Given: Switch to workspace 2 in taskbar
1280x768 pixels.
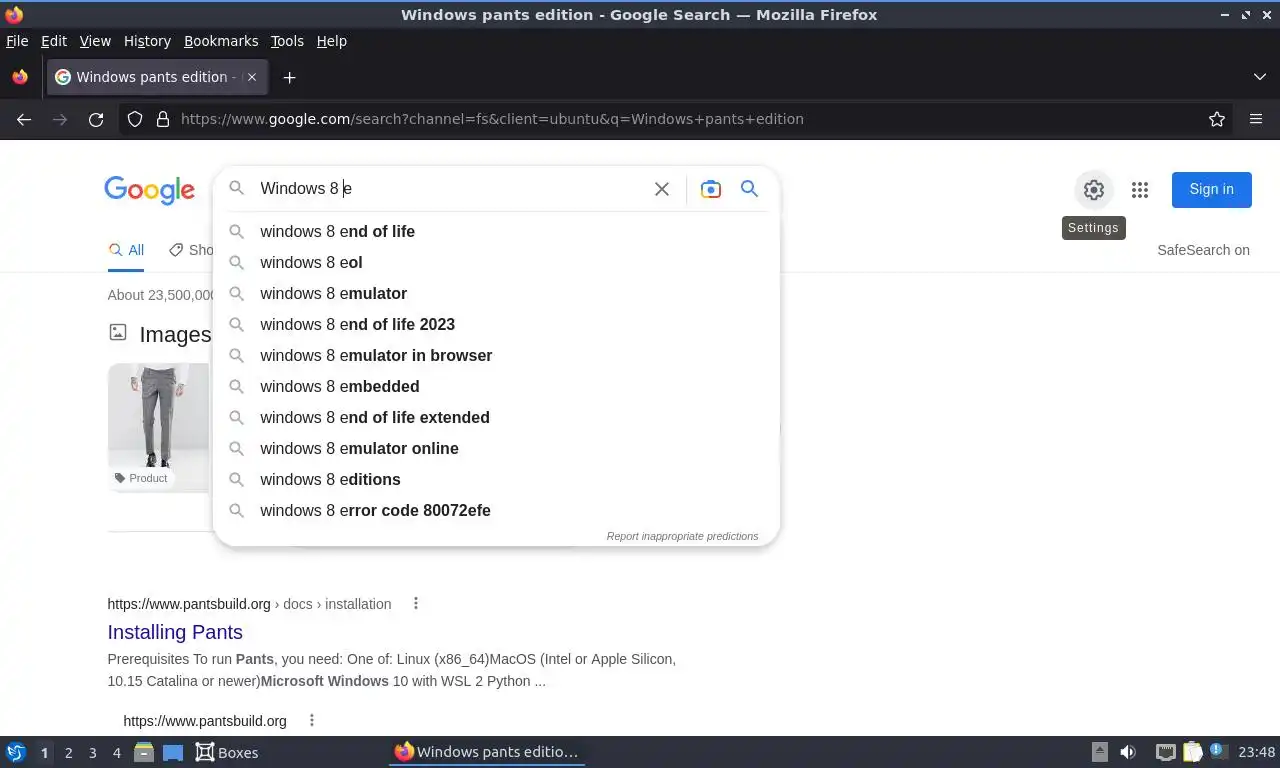Looking at the screenshot, I should (68, 752).
